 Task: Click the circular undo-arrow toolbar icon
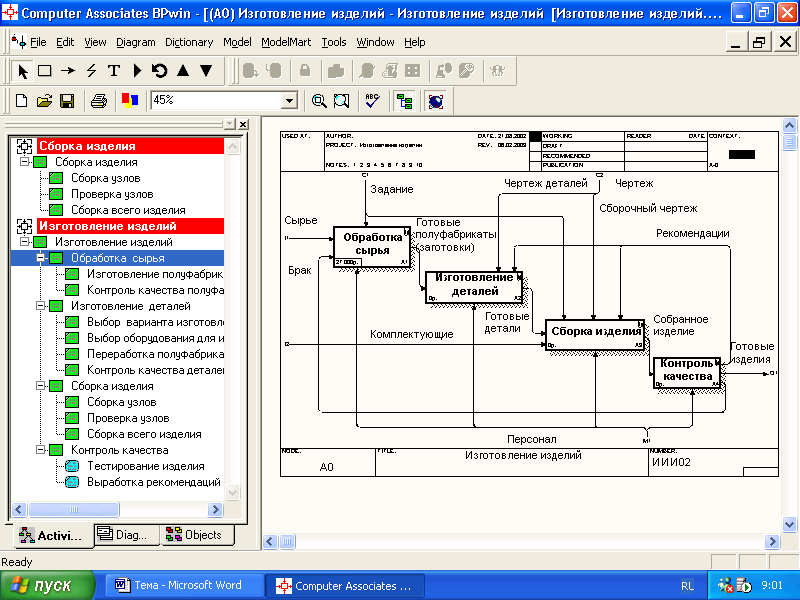(159, 71)
